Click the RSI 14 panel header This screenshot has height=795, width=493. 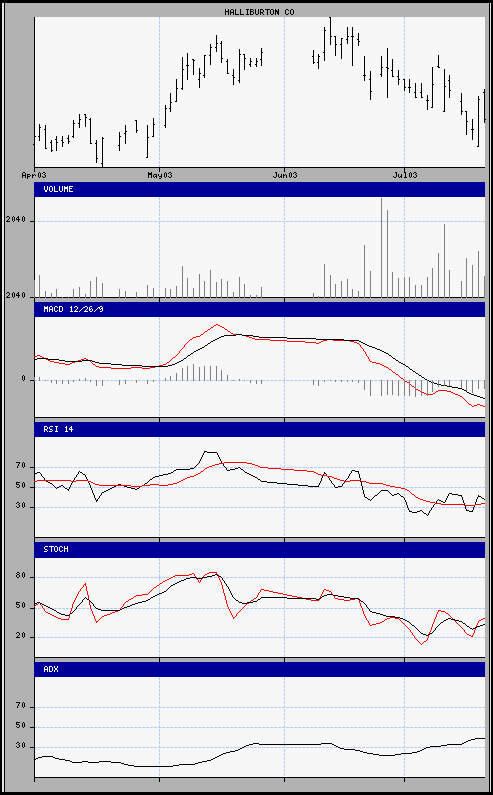tap(259, 429)
